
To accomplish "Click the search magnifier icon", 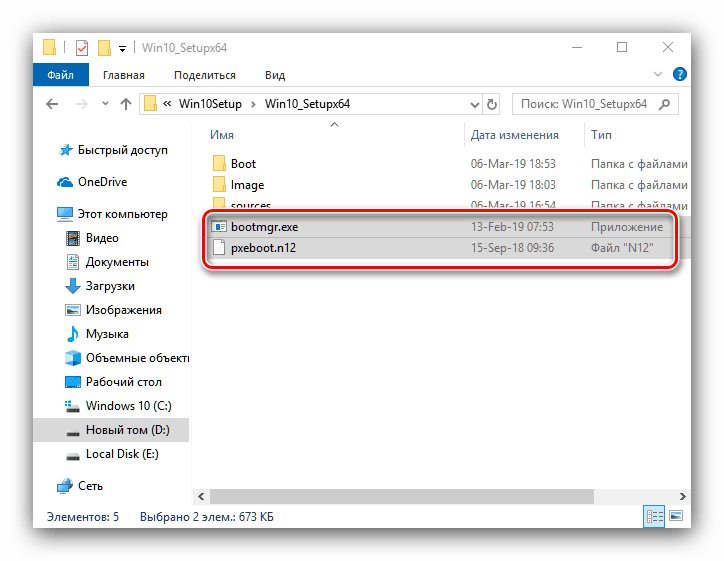I will tap(664, 104).
